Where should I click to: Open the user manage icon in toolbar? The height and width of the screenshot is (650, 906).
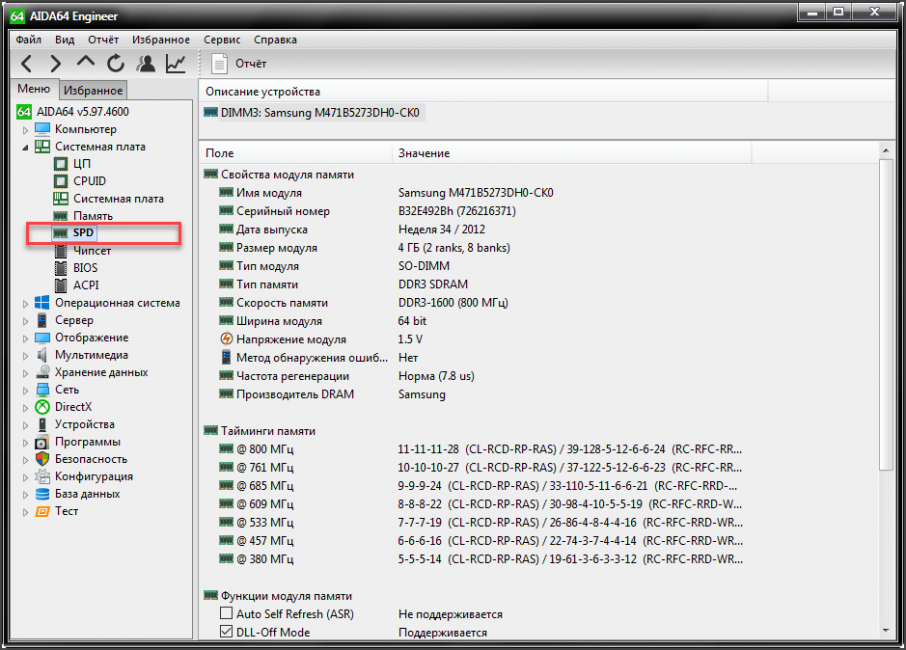146,64
